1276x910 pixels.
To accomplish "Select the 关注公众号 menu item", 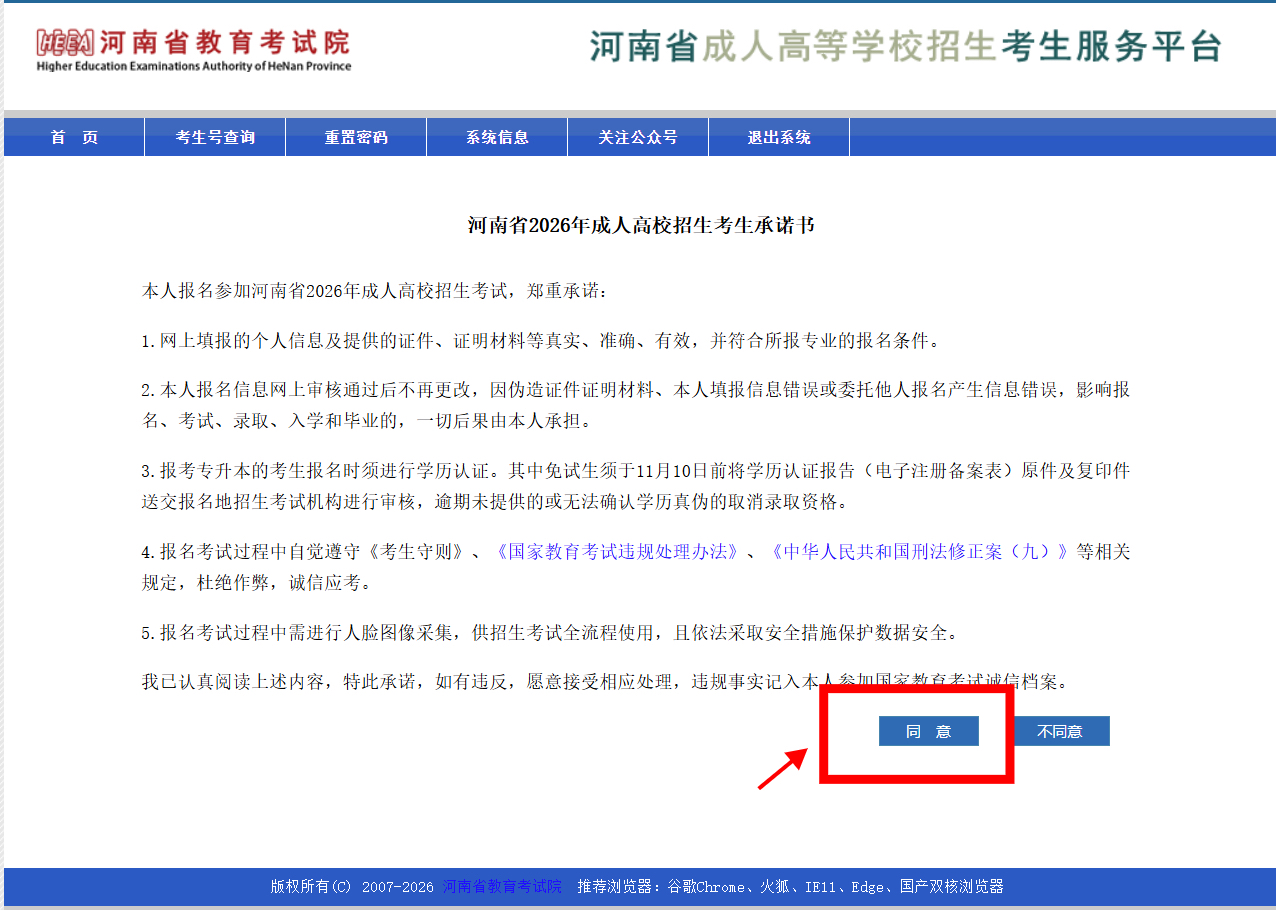I will [638, 137].
